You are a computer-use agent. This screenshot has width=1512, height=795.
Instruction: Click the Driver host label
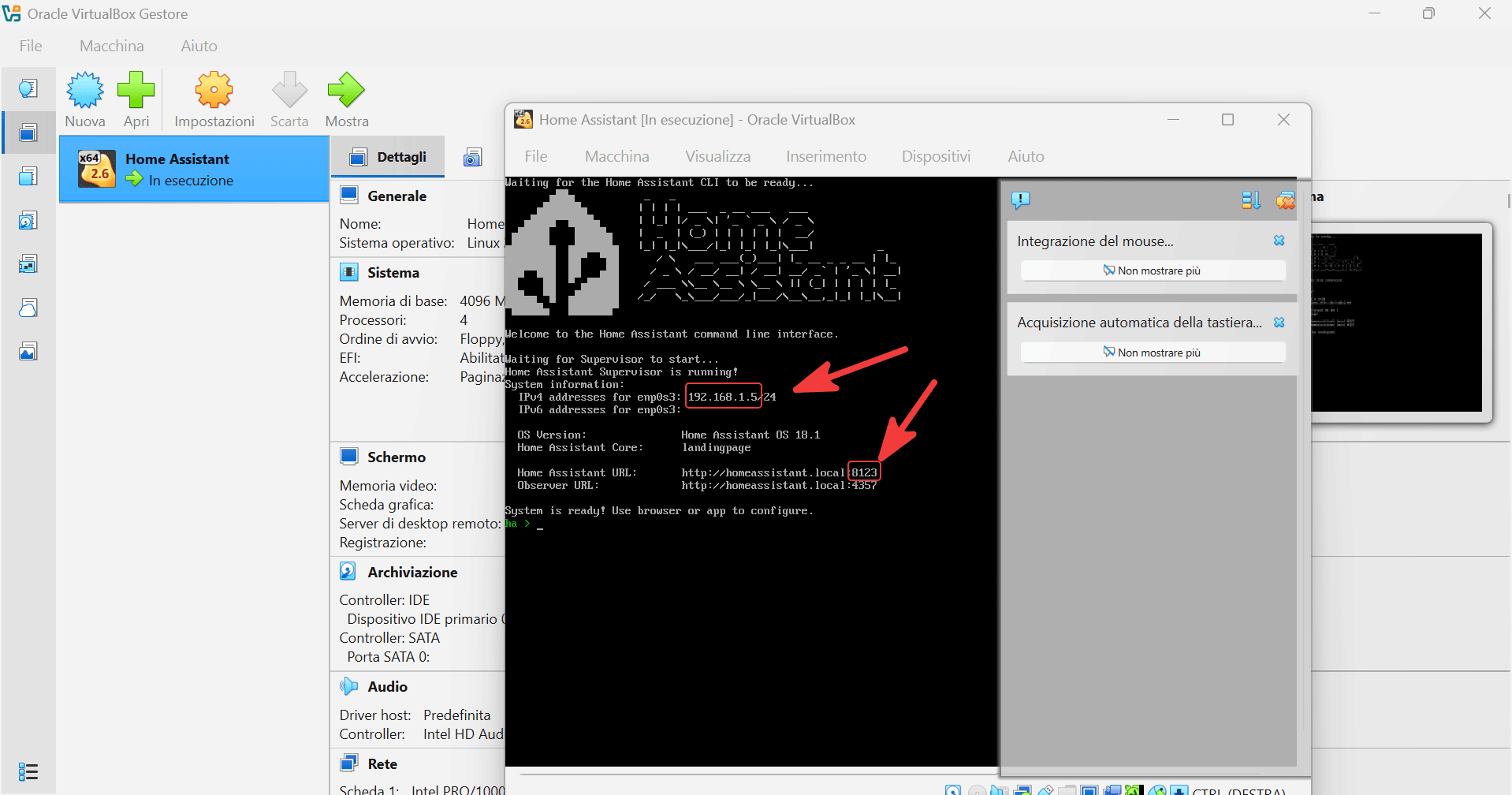pyautogui.click(x=375, y=715)
